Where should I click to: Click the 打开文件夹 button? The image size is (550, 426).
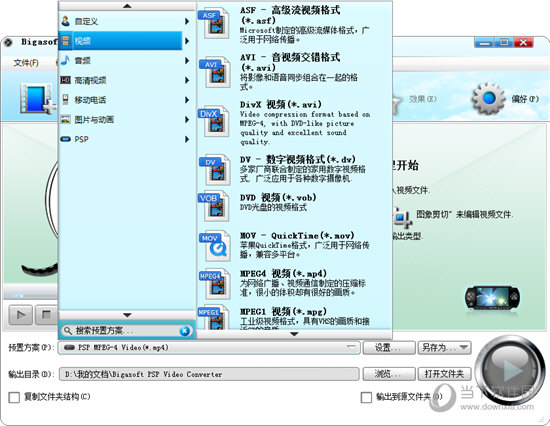[444, 374]
